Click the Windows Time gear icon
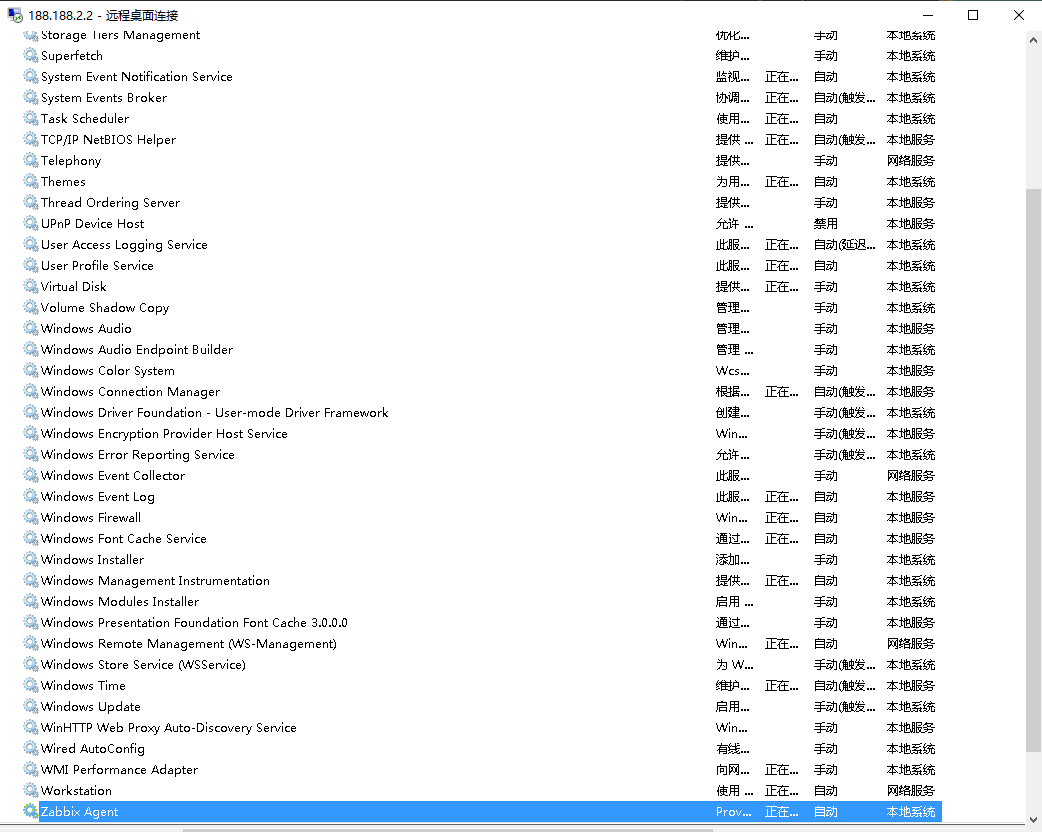This screenshot has width=1042, height=832. [x=31, y=685]
